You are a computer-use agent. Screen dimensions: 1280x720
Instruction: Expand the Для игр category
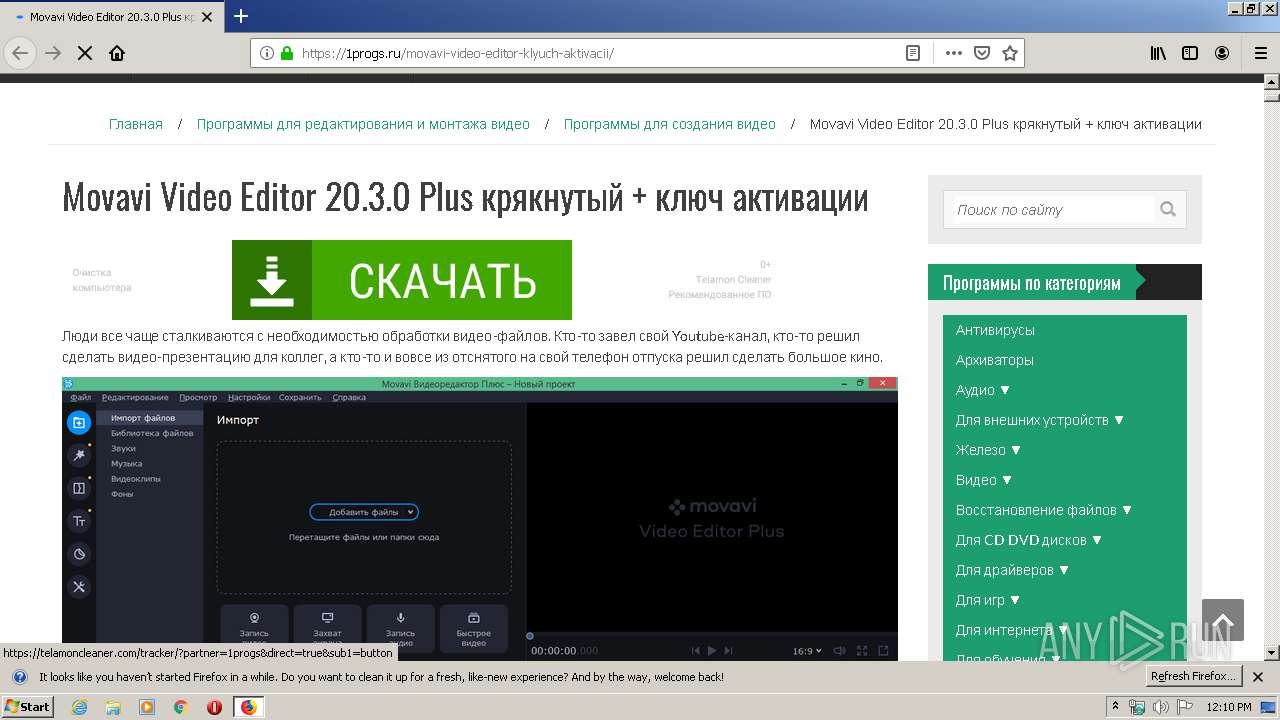point(988,600)
